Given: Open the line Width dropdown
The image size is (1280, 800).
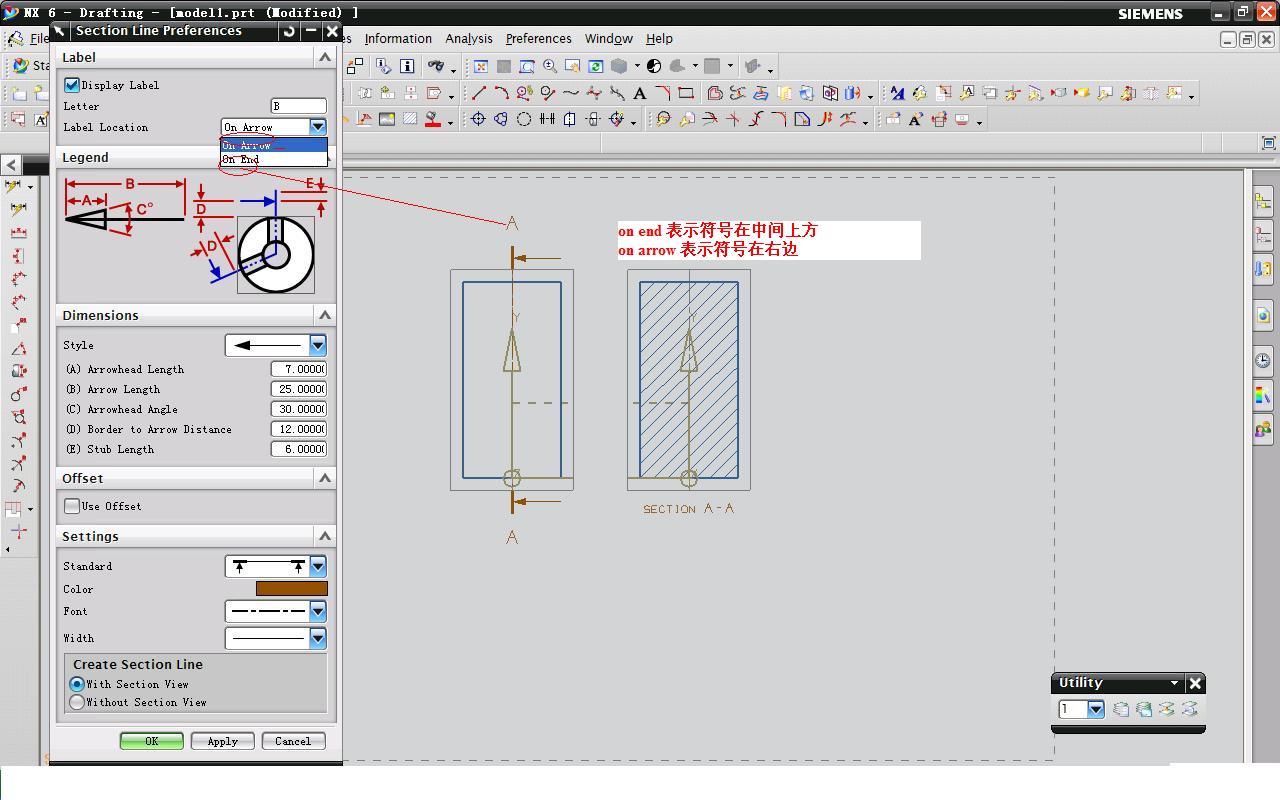Looking at the screenshot, I should 318,638.
